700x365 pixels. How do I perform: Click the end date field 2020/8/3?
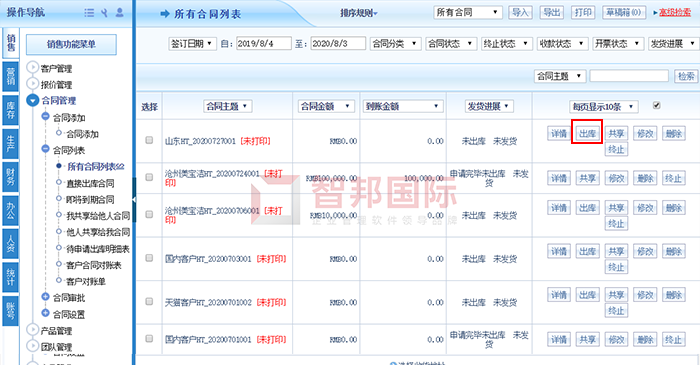pos(338,43)
